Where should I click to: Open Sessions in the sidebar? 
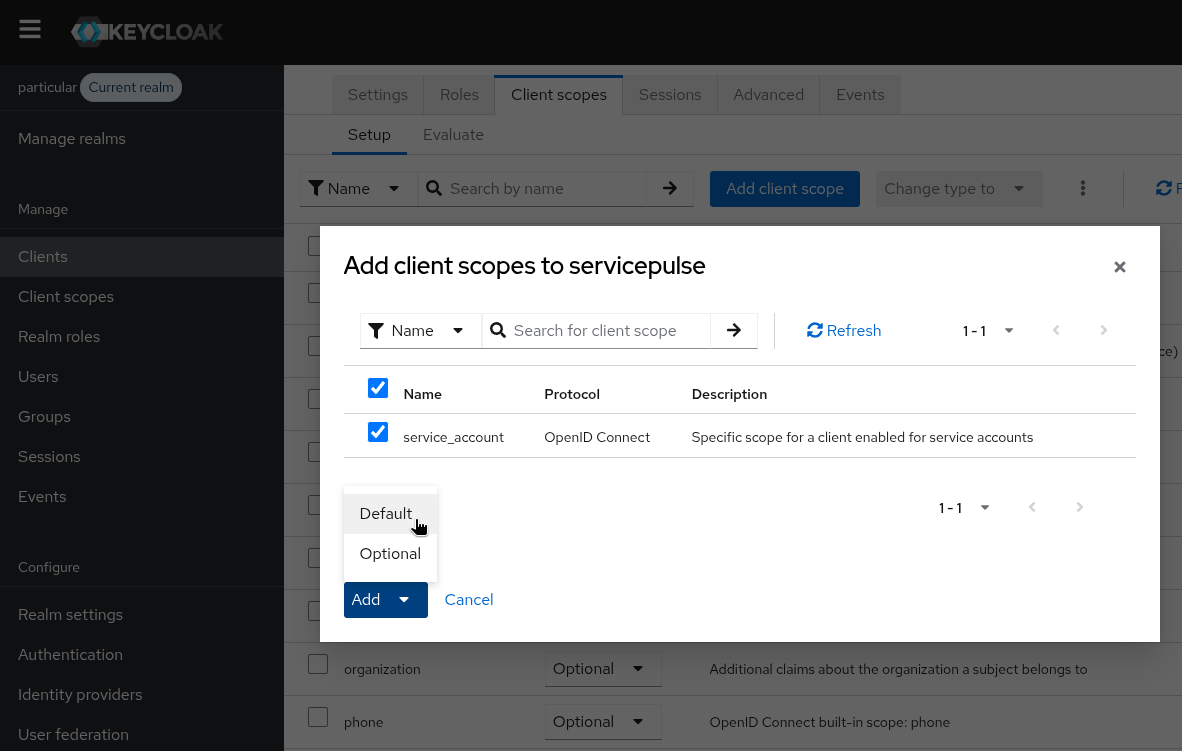click(142, 456)
